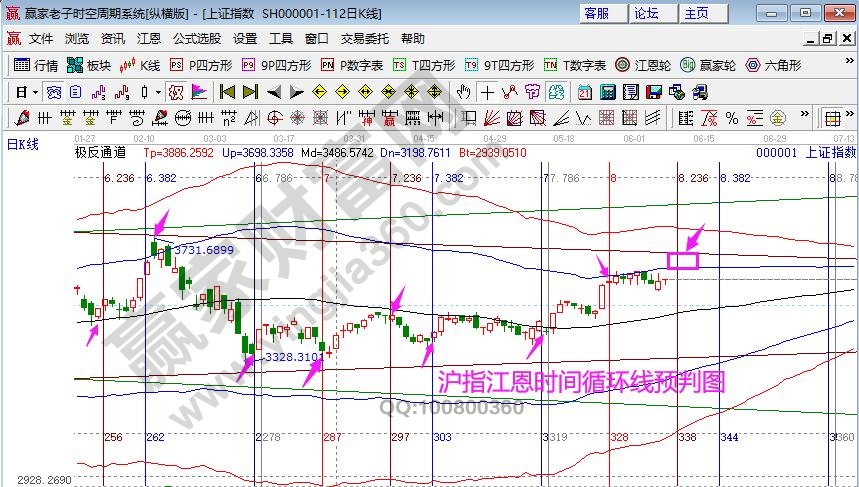Toggle the crosshair cursor tool
The height and width of the screenshot is (487, 859).
pos(487,92)
